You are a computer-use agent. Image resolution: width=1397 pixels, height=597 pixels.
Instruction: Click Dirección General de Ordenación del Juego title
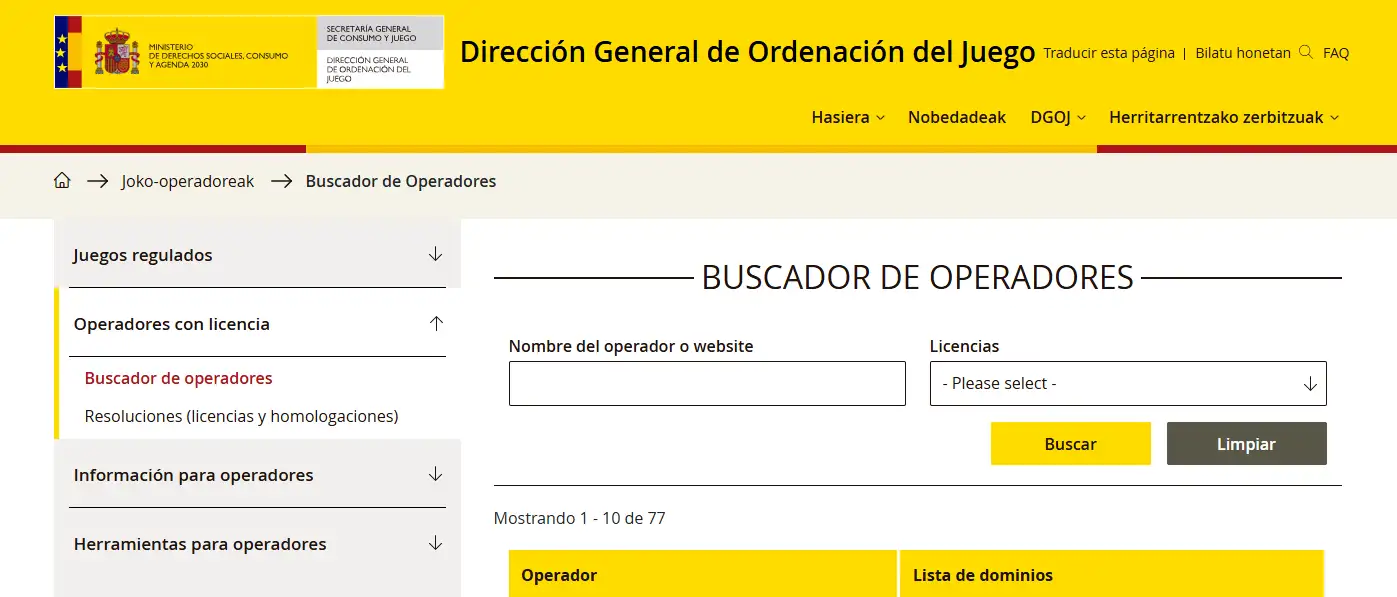pyautogui.click(x=748, y=52)
